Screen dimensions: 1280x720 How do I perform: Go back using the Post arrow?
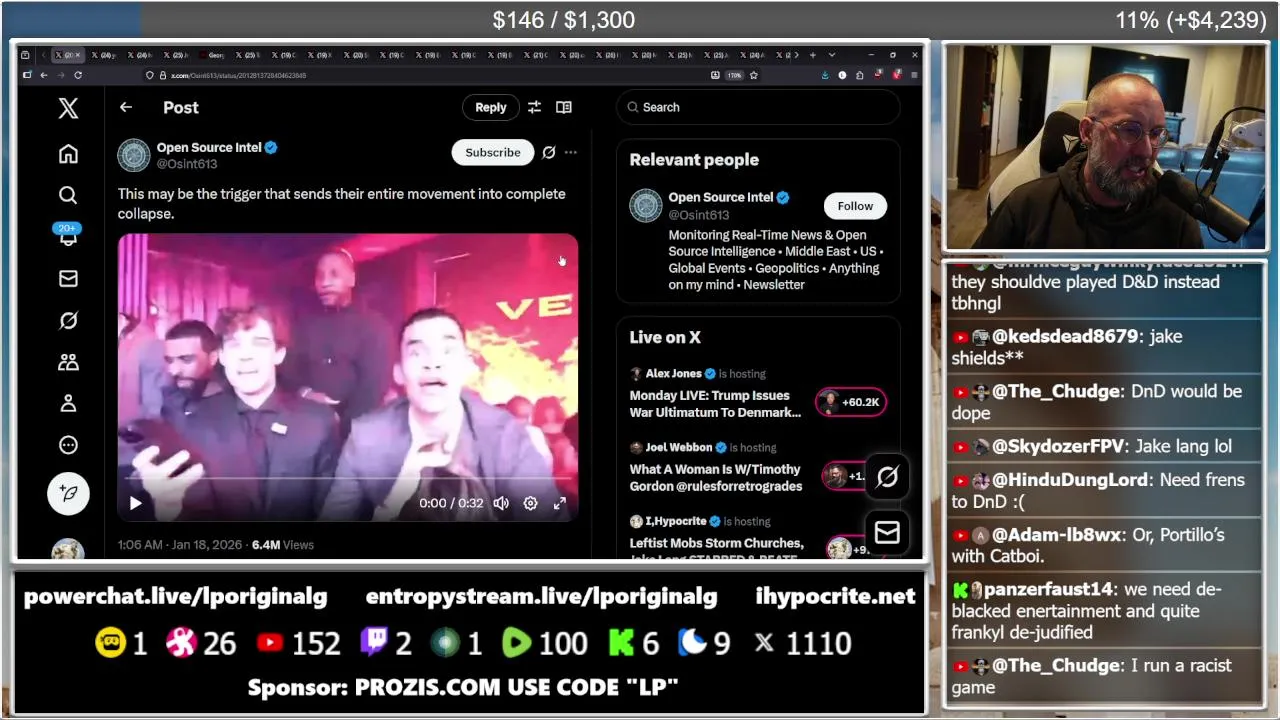pyautogui.click(x=126, y=107)
